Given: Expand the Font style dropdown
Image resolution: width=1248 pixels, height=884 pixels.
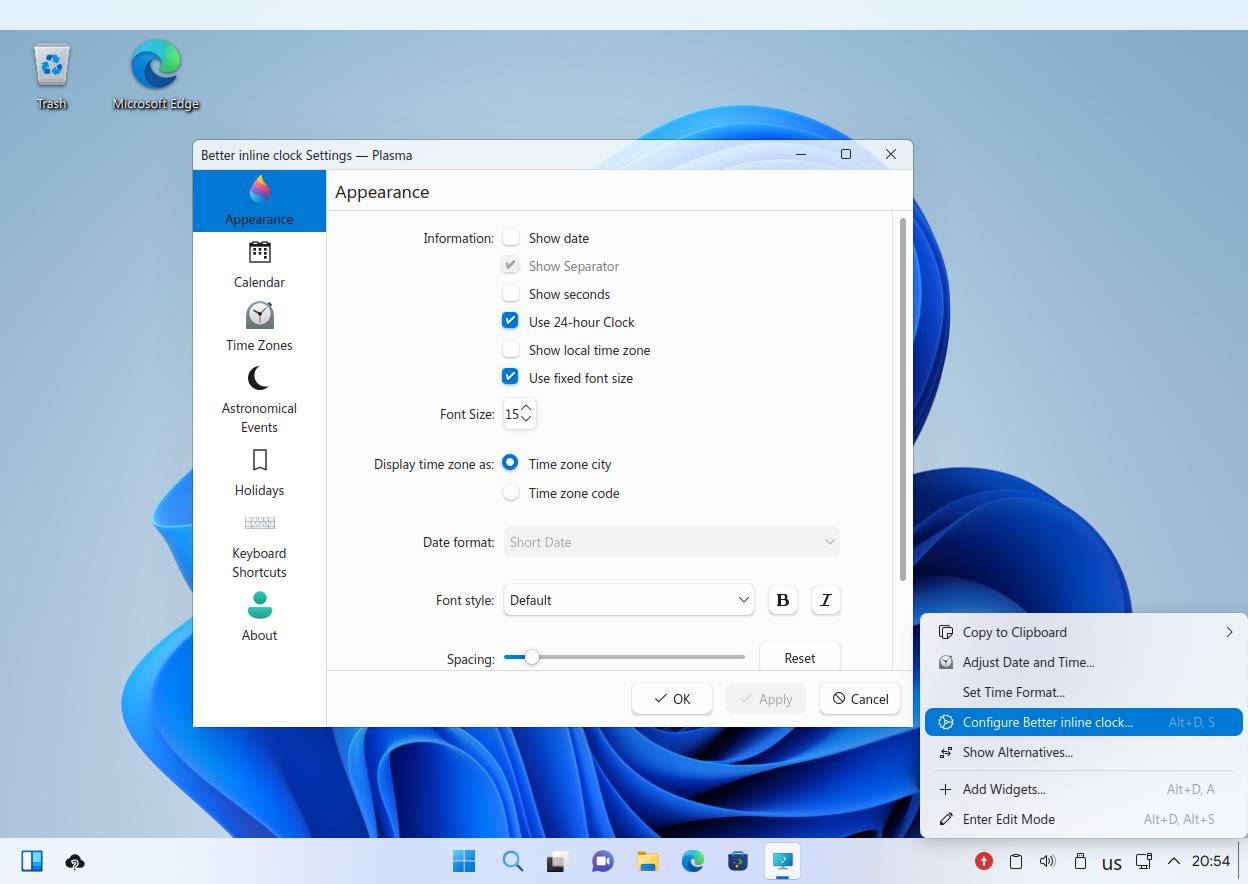Looking at the screenshot, I should (x=629, y=600).
